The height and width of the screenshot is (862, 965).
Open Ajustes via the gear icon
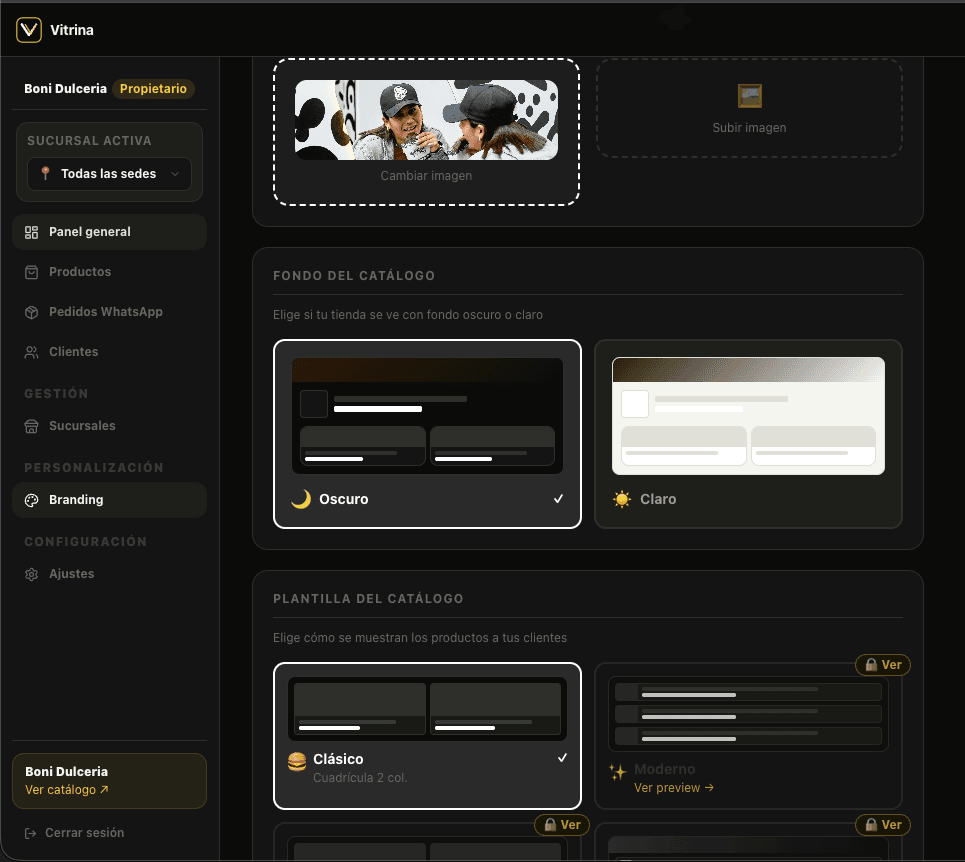(31, 573)
